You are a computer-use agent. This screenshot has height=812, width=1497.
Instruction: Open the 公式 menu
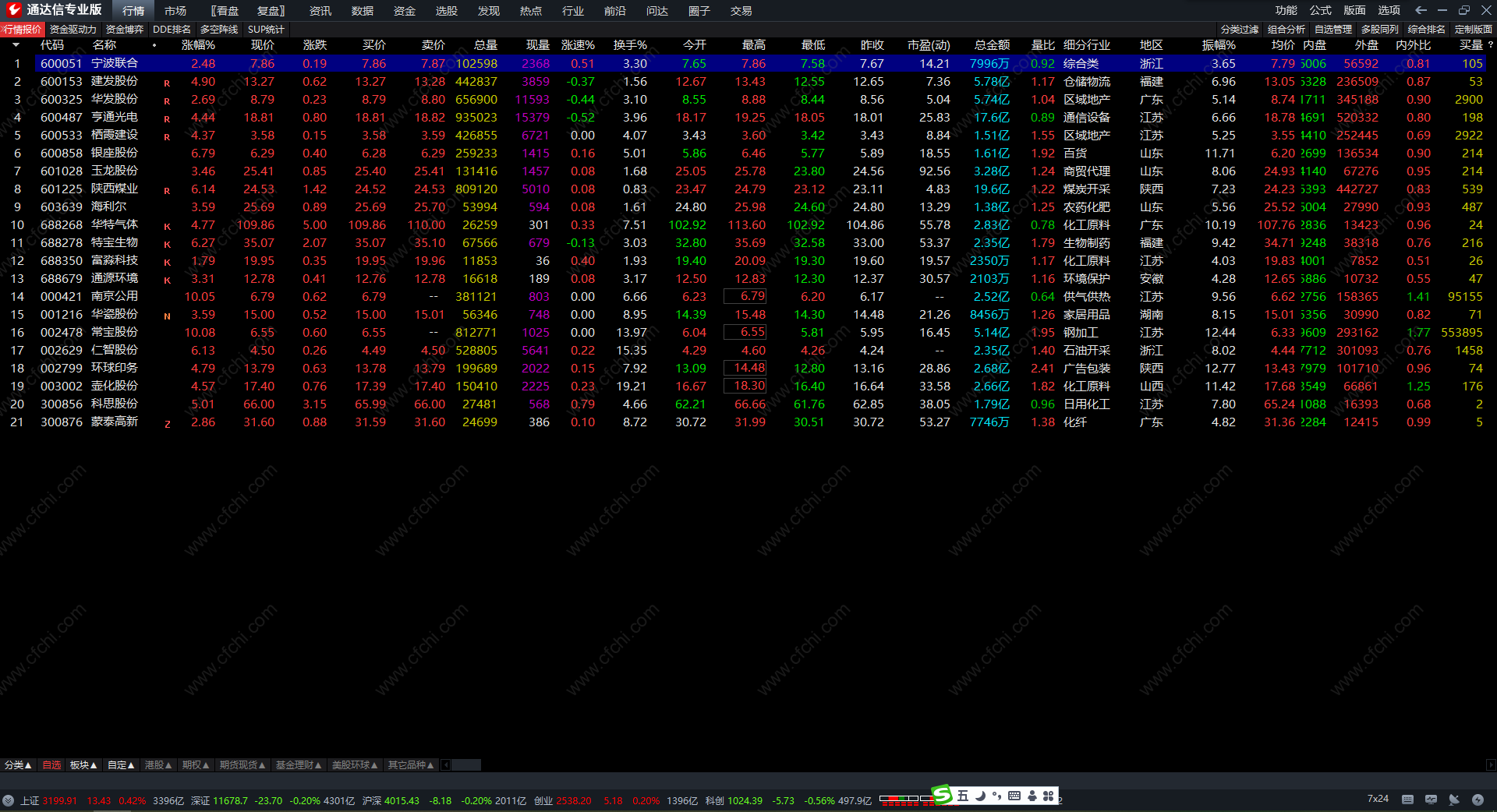click(x=1321, y=10)
